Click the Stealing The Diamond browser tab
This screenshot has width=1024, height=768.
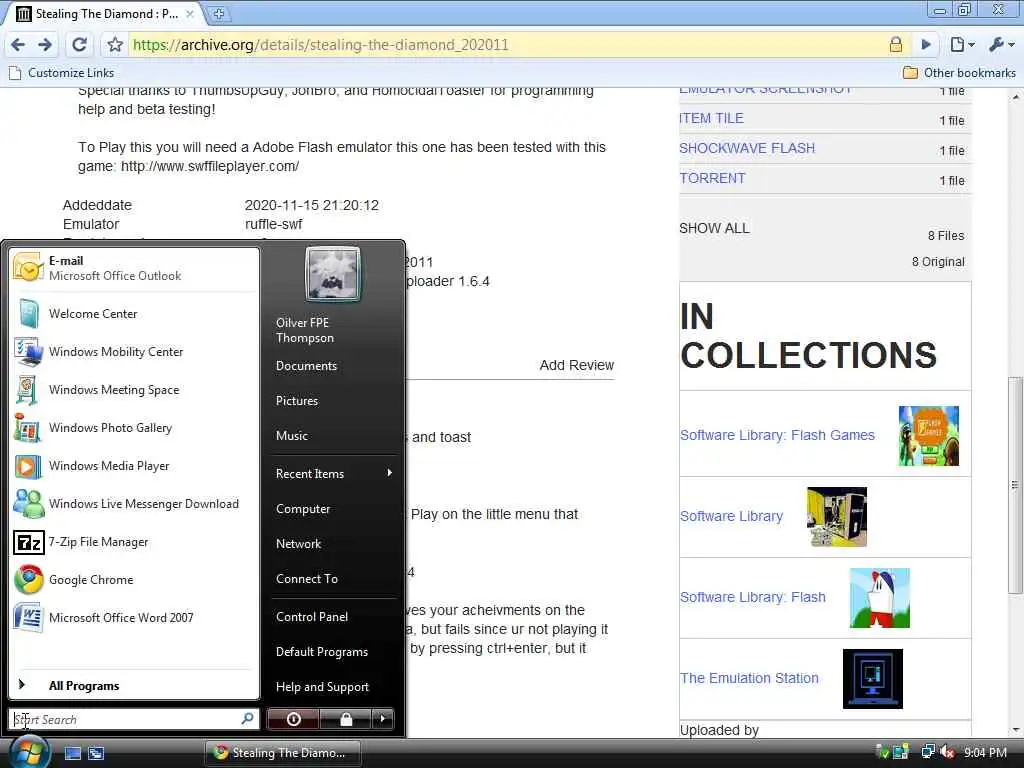(104, 14)
